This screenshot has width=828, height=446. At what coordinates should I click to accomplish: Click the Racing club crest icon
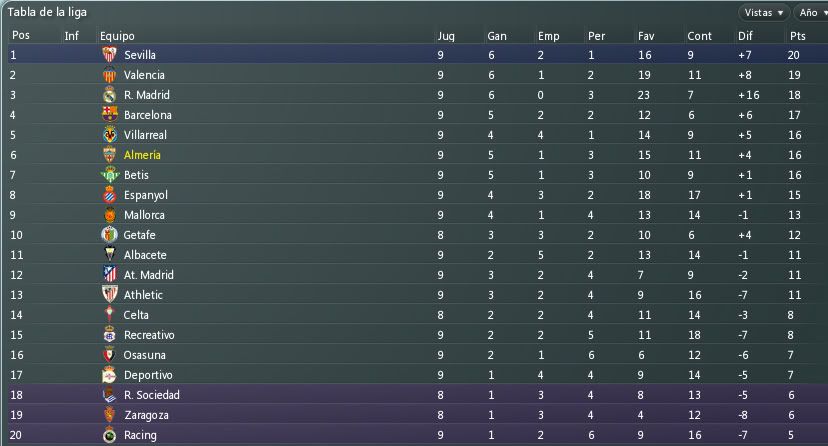pyautogui.click(x=109, y=435)
